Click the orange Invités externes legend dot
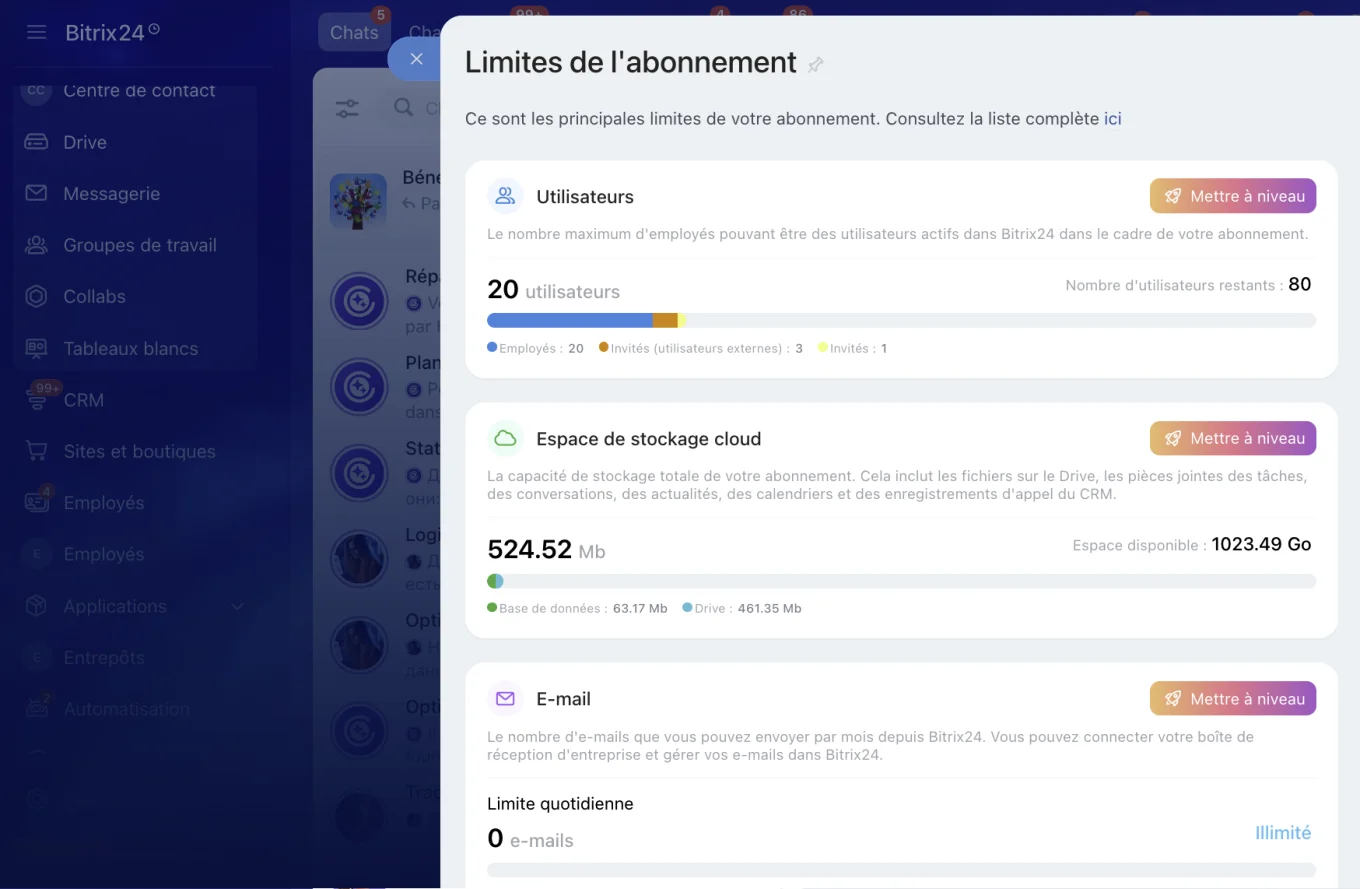The image size is (1360, 889). click(604, 347)
